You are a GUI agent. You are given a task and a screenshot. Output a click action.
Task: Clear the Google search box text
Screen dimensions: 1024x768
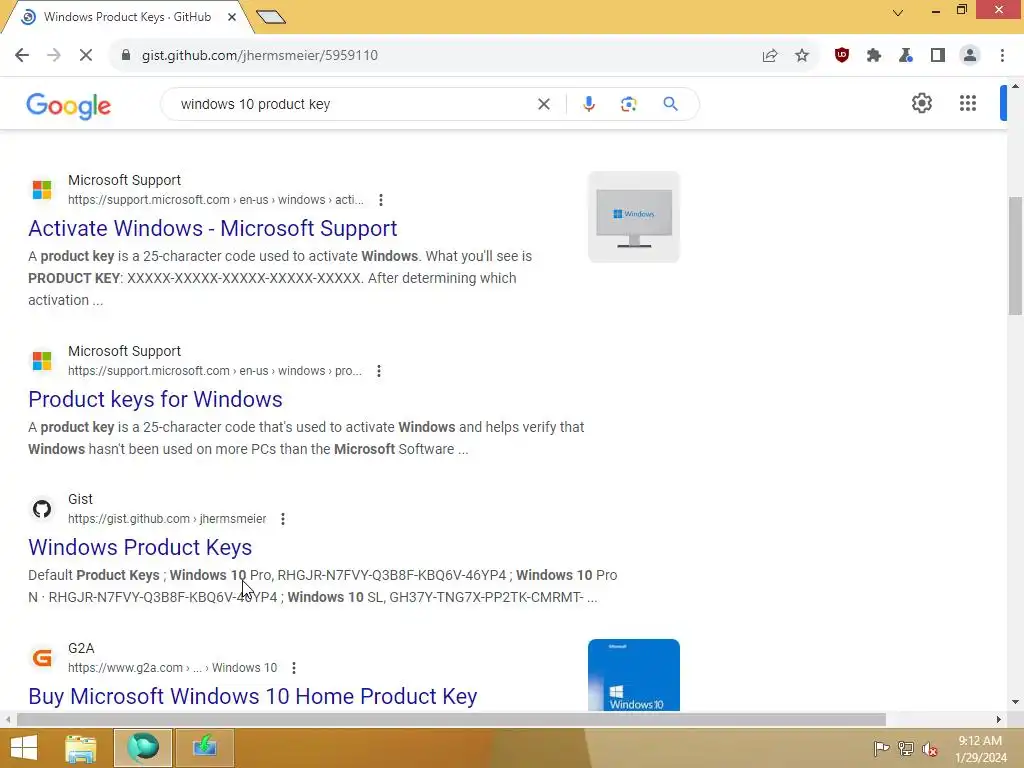(x=543, y=104)
